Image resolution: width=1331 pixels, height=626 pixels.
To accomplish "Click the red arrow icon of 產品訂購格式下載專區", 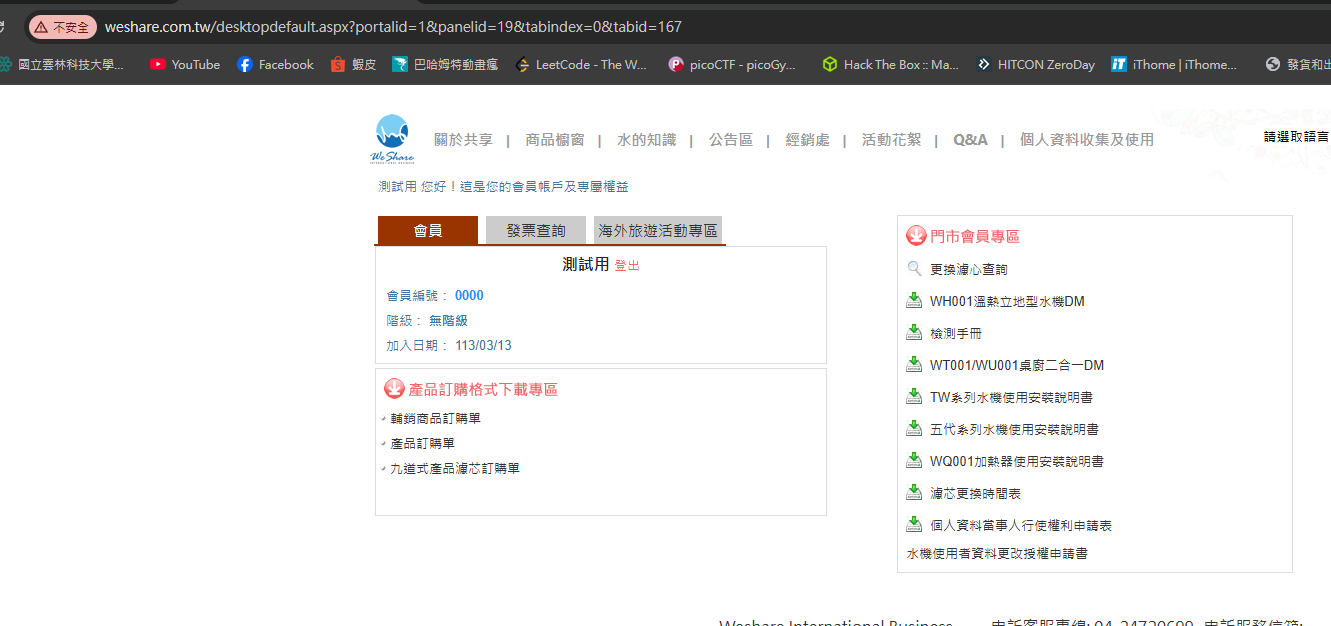I will (x=394, y=389).
